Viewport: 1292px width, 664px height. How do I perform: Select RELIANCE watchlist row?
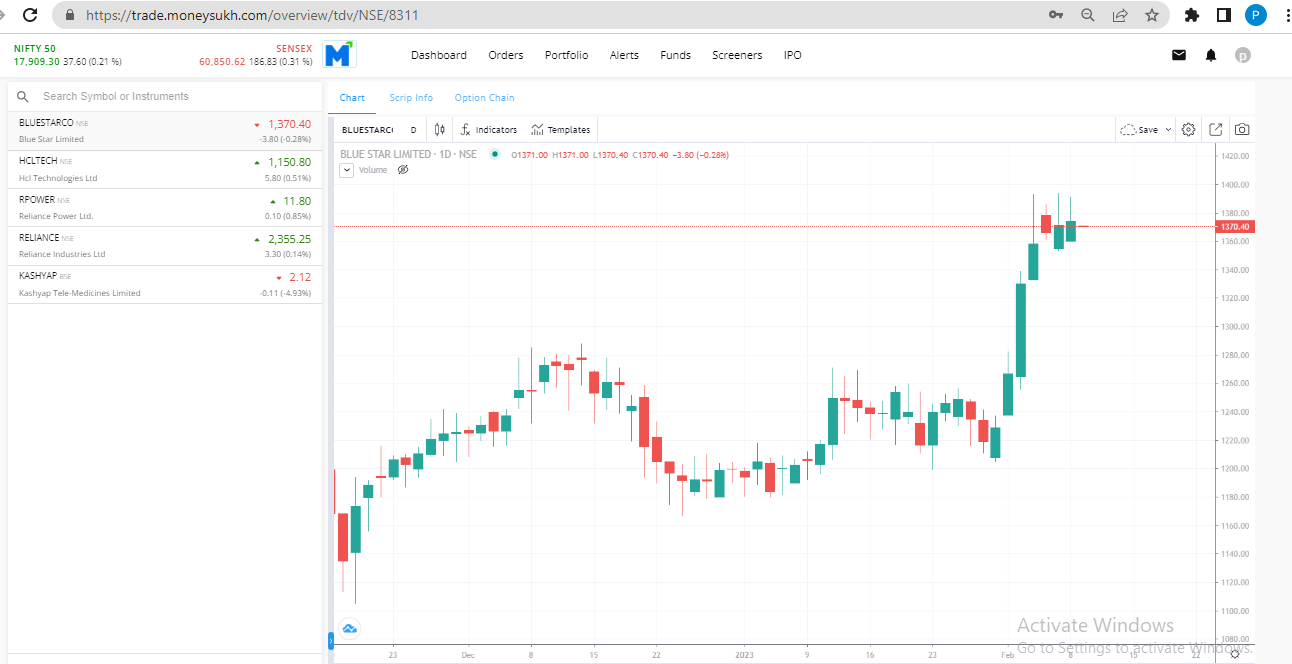165,246
